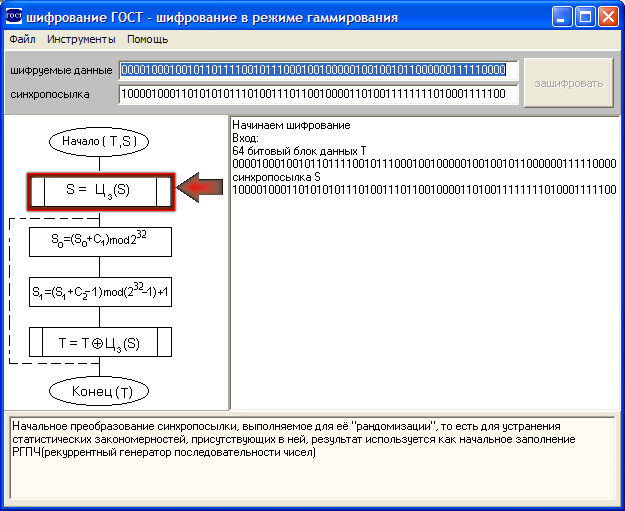Select the Конец (T) flowchart block
Screen dimensions: 625x511
coord(99,391)
